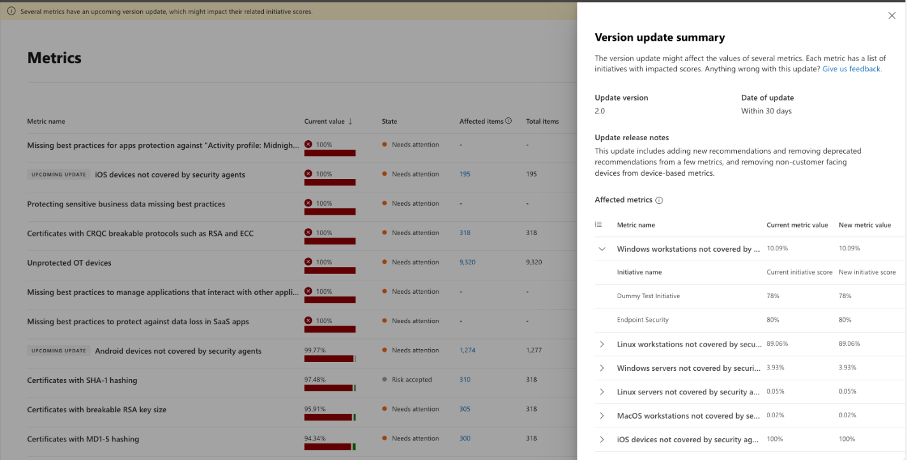
Task: Expand Linux workstations not covered metric
Action: point(602,344)
